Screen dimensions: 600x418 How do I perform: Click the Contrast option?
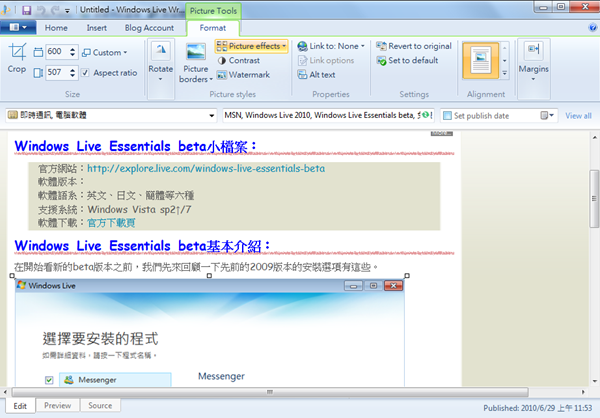click(239, 60)
